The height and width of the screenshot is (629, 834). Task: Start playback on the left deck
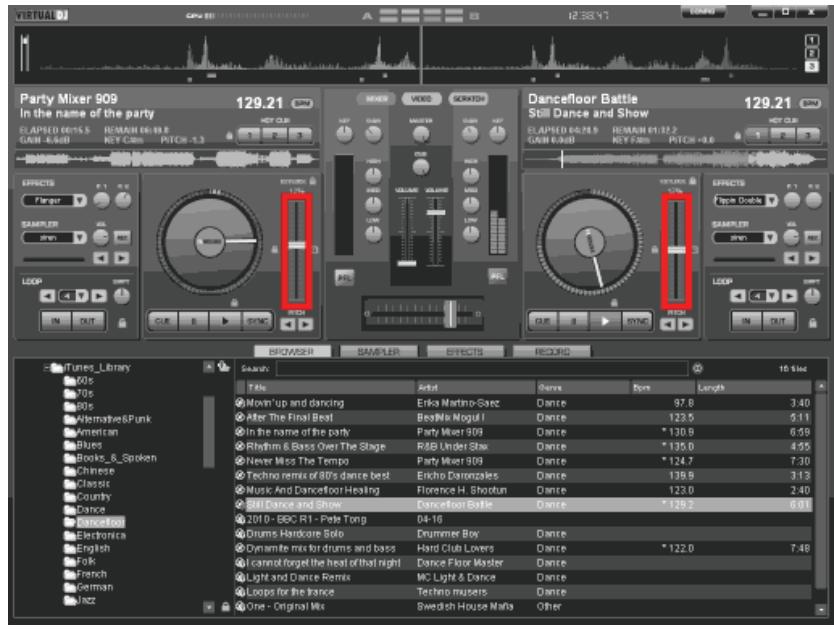tap(225, 321)
